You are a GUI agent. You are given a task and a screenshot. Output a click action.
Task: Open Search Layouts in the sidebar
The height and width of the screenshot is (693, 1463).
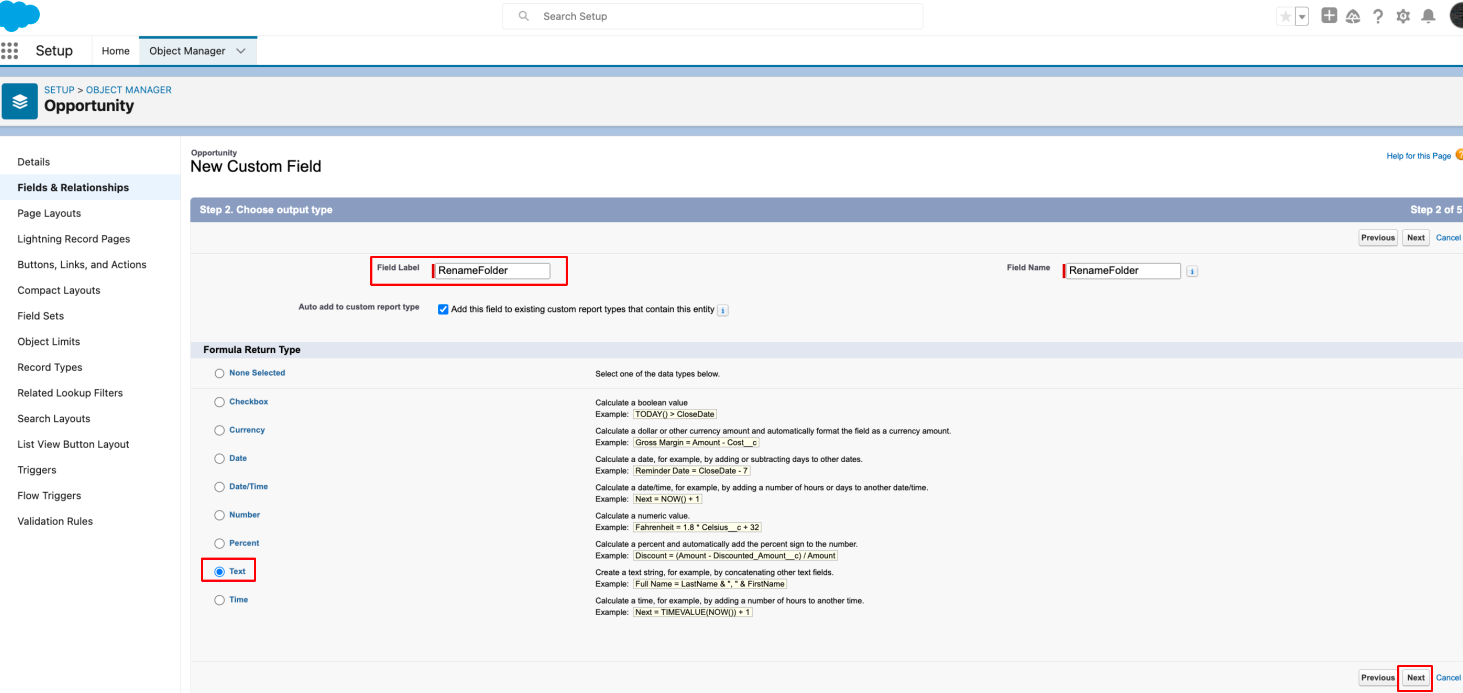click(54, 419)
